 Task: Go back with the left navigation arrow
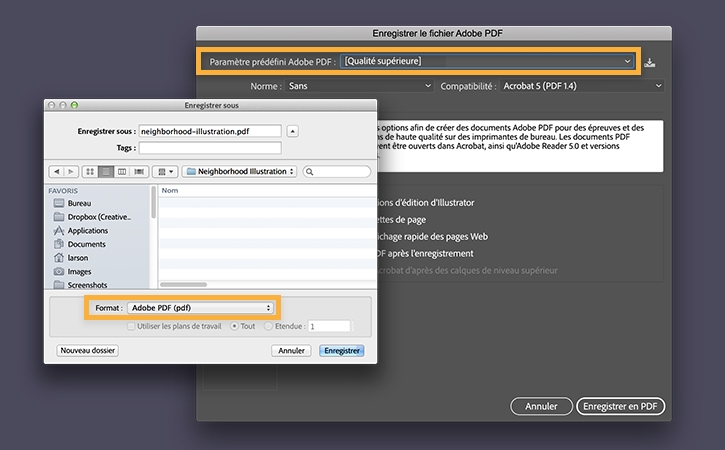56,172
